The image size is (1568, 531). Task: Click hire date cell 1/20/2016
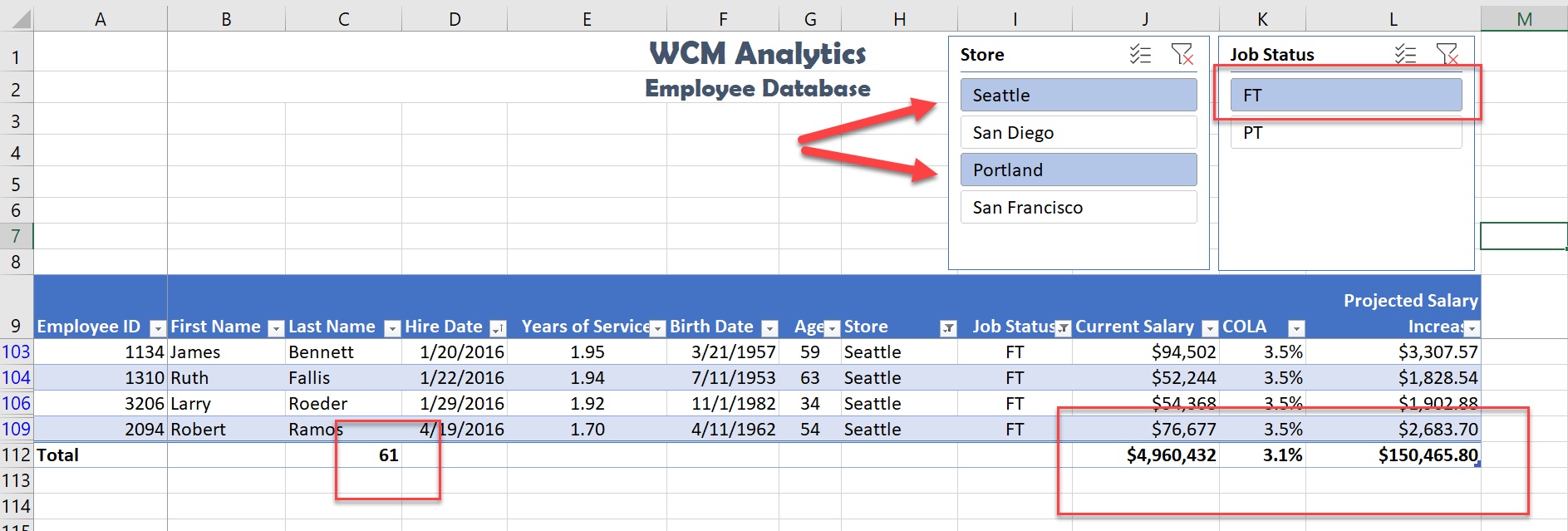pyautogui.click(x=455, y=352)
